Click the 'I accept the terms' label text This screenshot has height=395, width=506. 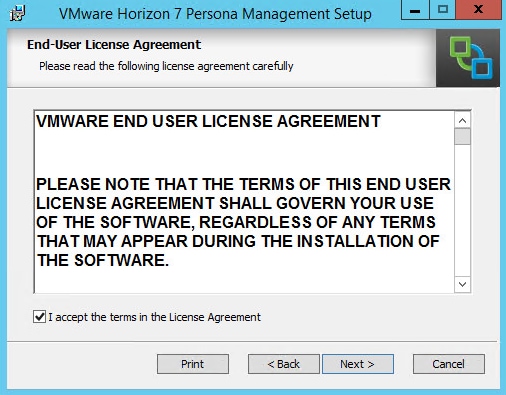(155, 317)
